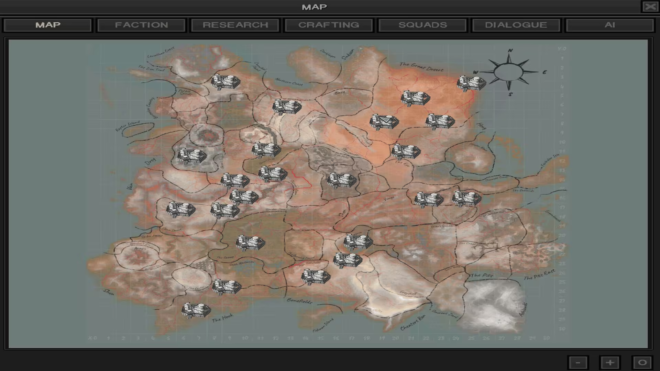
Task: Select the northernmost town icon on western half
Action: (x=226, y=81)
